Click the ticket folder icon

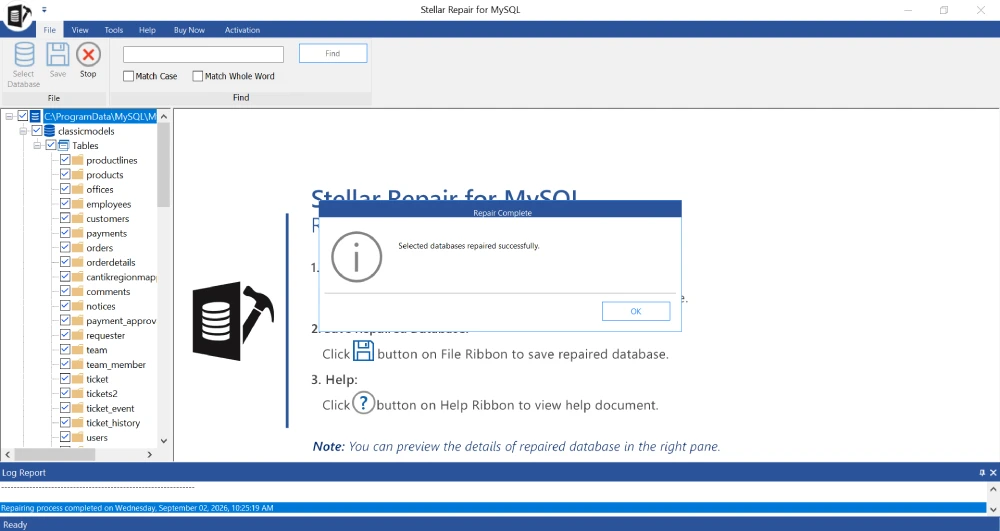(78, 379)
